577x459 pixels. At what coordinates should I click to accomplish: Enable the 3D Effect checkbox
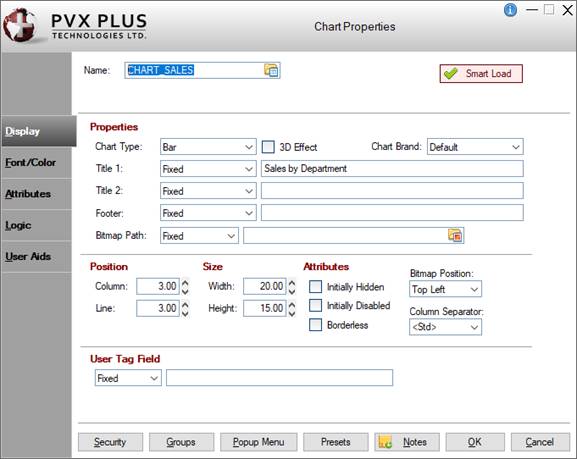point(268,147)
